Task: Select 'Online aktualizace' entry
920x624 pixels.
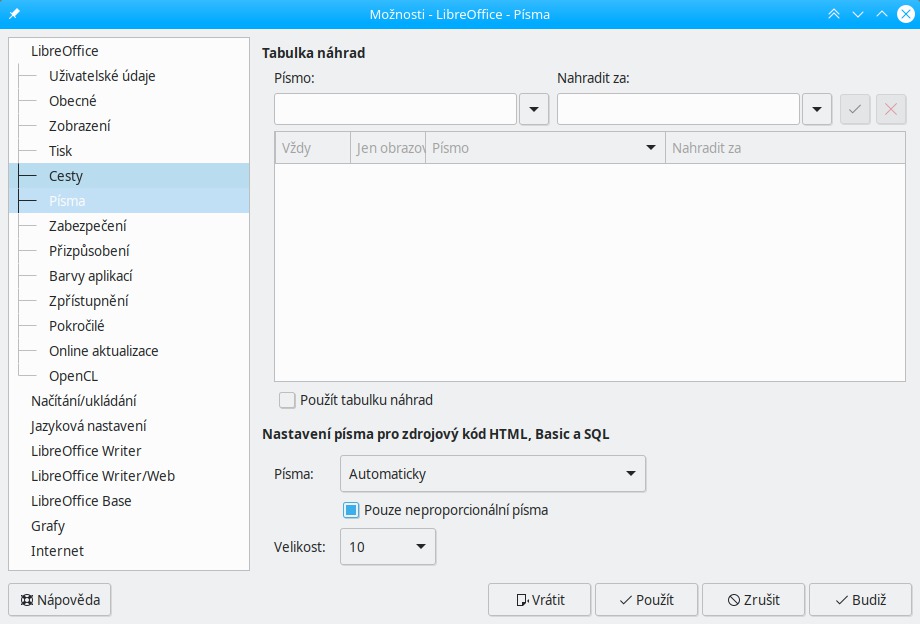Action: tap(104, 351)
